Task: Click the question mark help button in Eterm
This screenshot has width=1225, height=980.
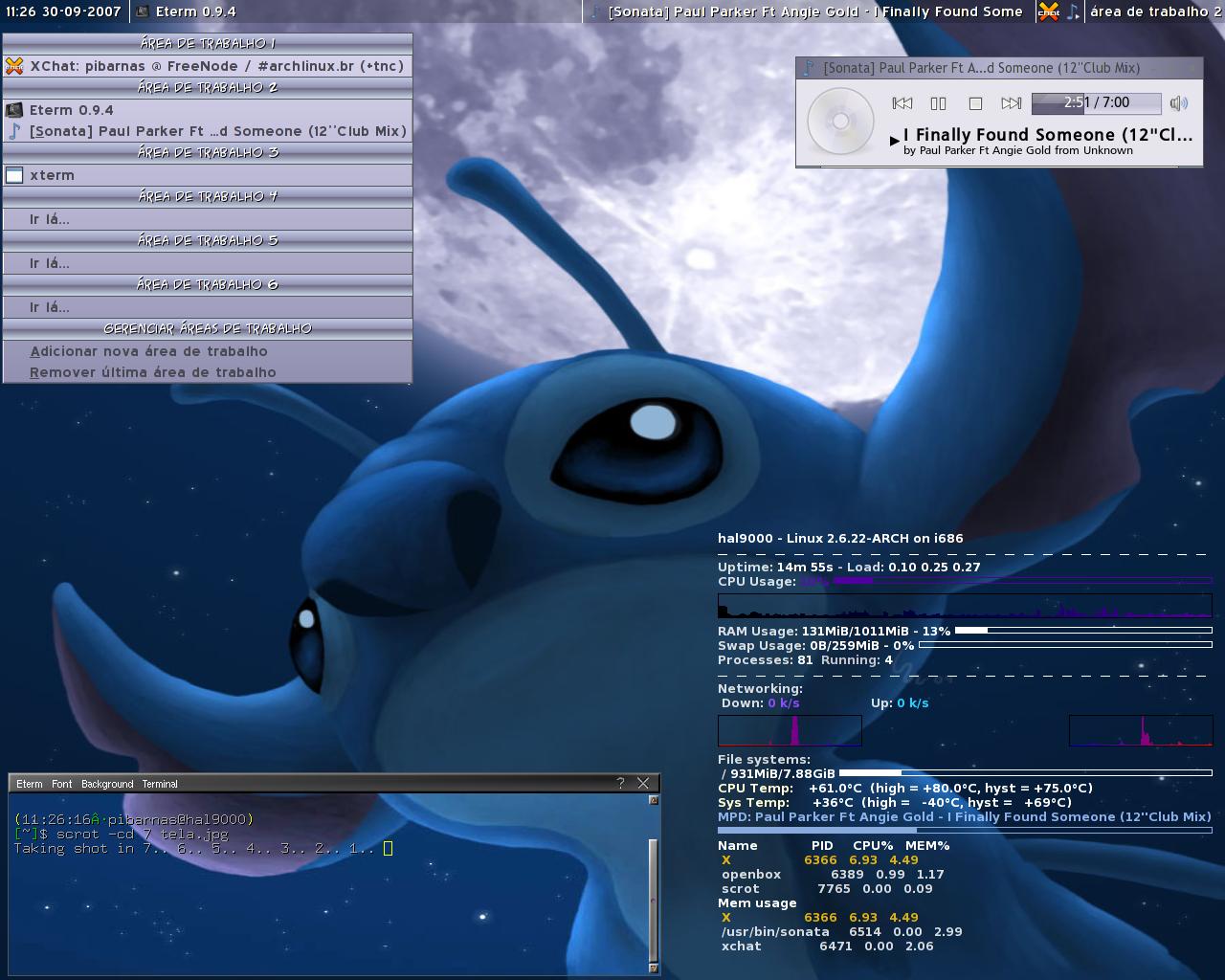Action: 620,783
